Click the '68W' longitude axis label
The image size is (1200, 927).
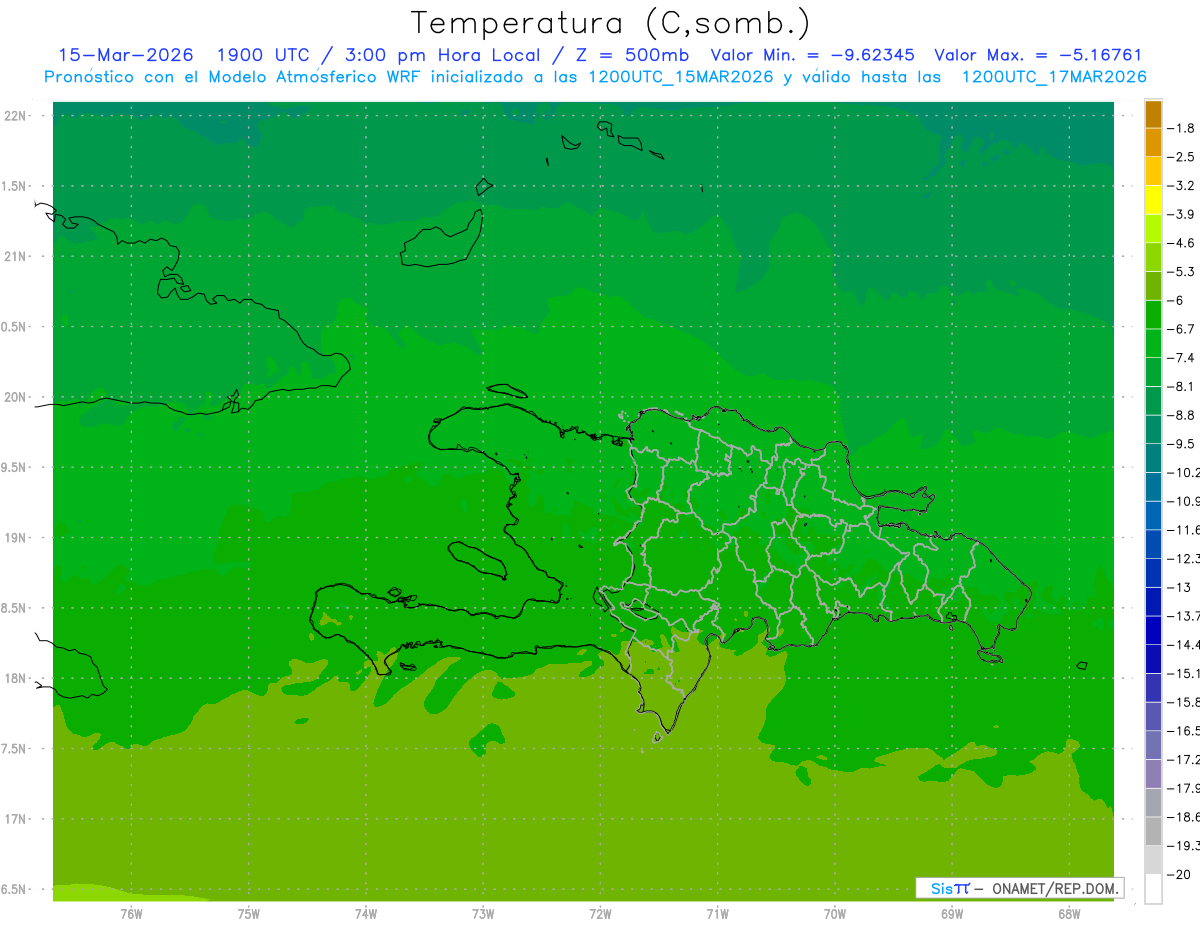point(1069,914)
